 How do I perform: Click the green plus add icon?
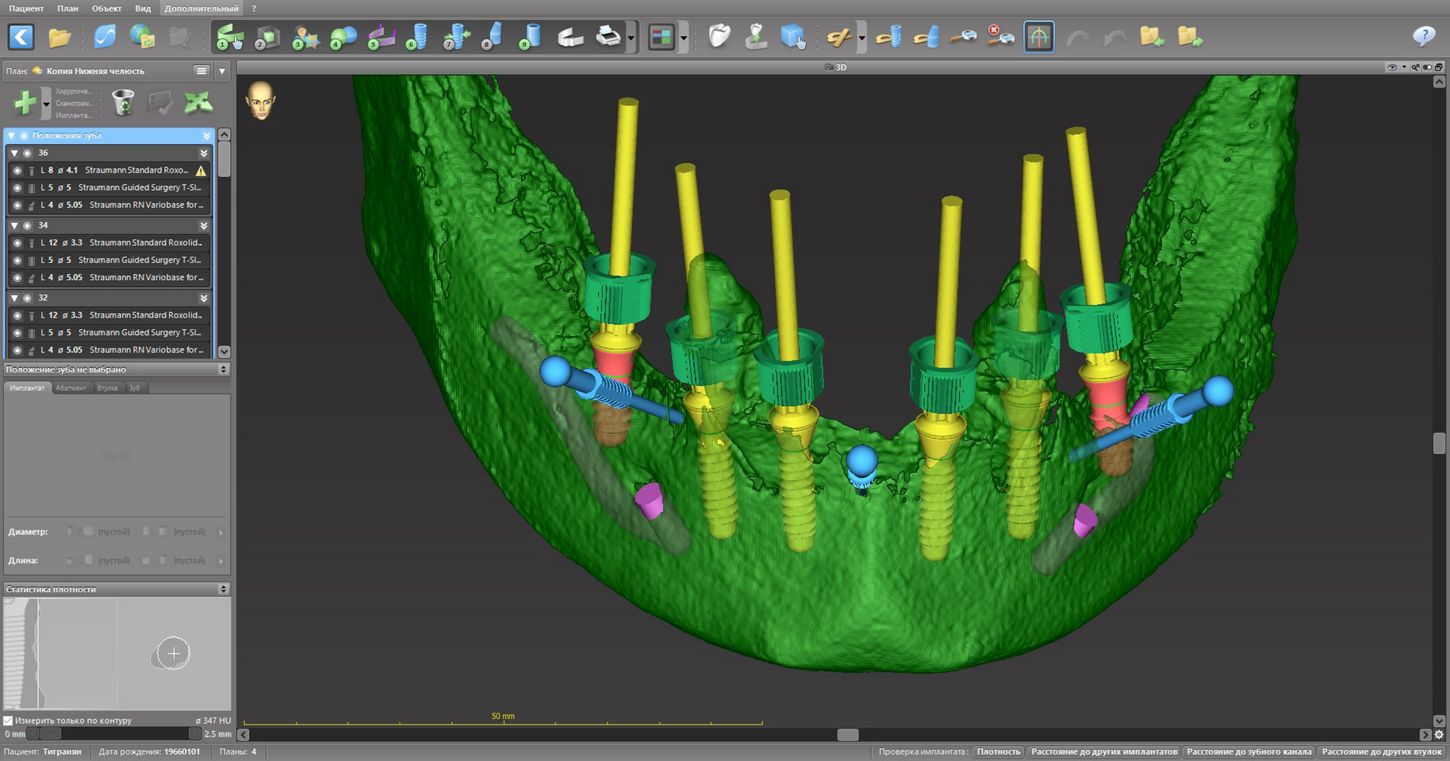click(x=24, y=102)
